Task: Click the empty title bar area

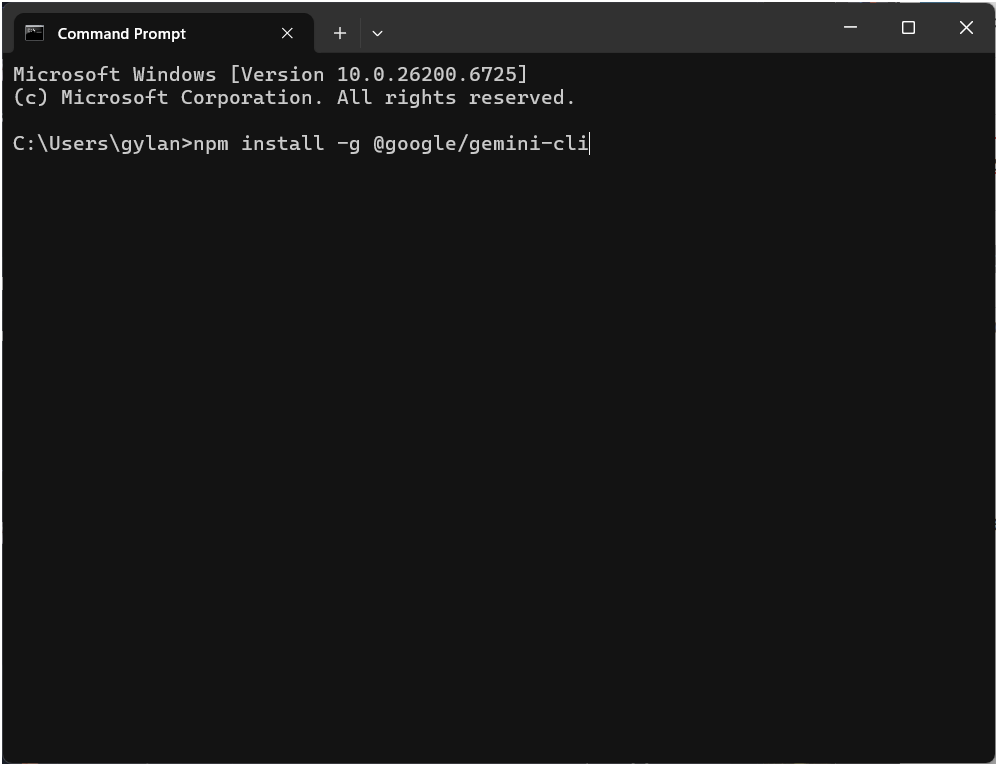Action: [x=600, y=28]
